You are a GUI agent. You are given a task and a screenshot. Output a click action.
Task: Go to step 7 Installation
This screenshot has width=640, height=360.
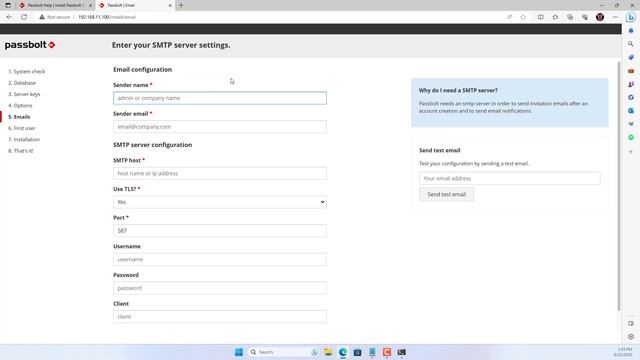pos(24,140)
